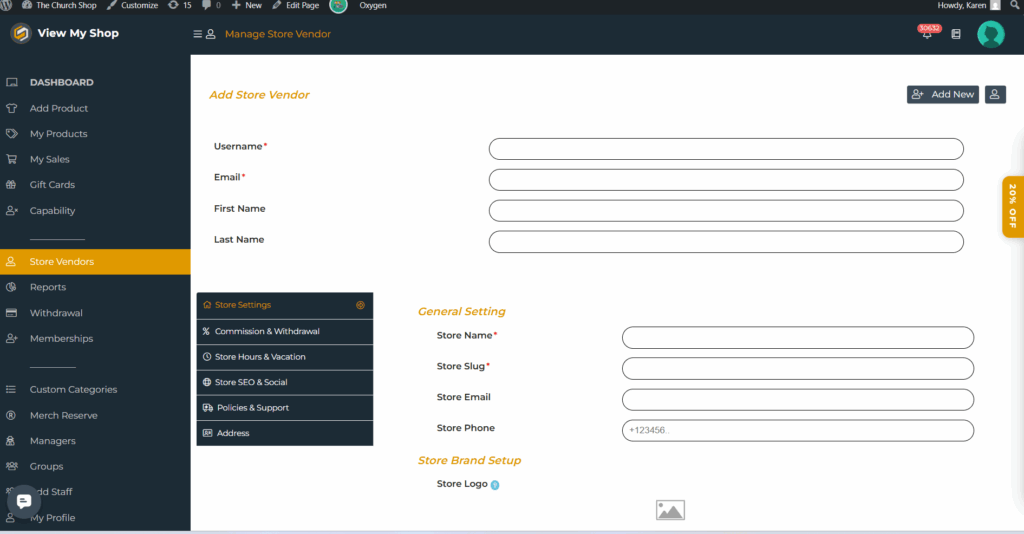Click the Add New vendor button
The width and height of the screenshot is (1024, 534).
pyautogui.click(x=942, y=94)
